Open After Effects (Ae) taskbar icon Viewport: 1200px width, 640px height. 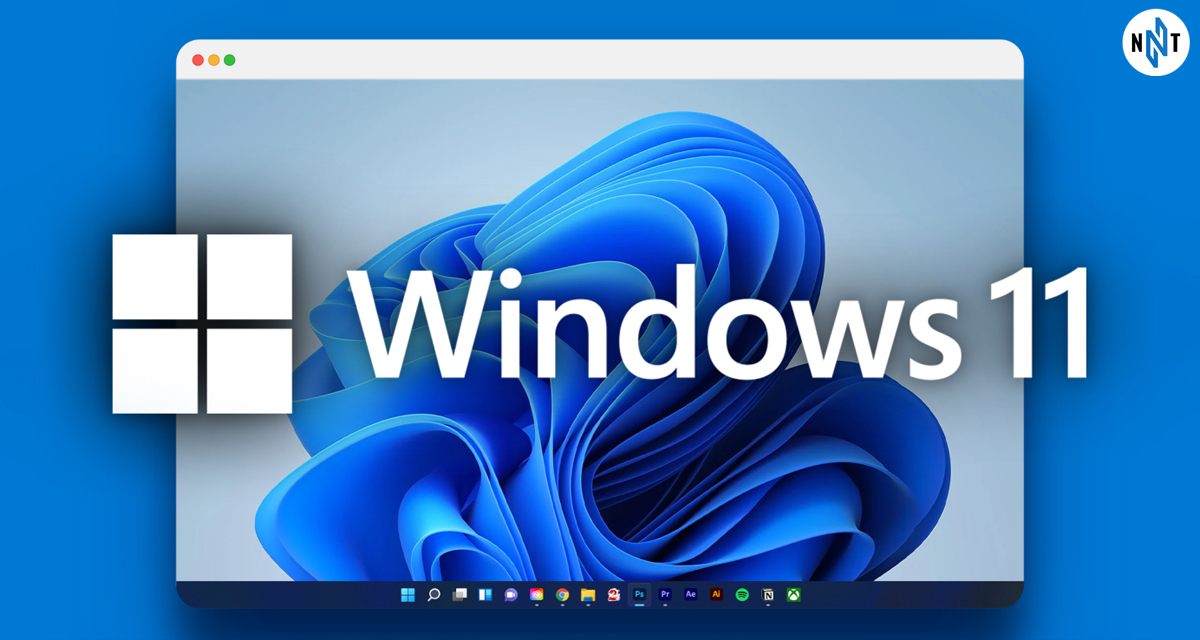[690, 594]
